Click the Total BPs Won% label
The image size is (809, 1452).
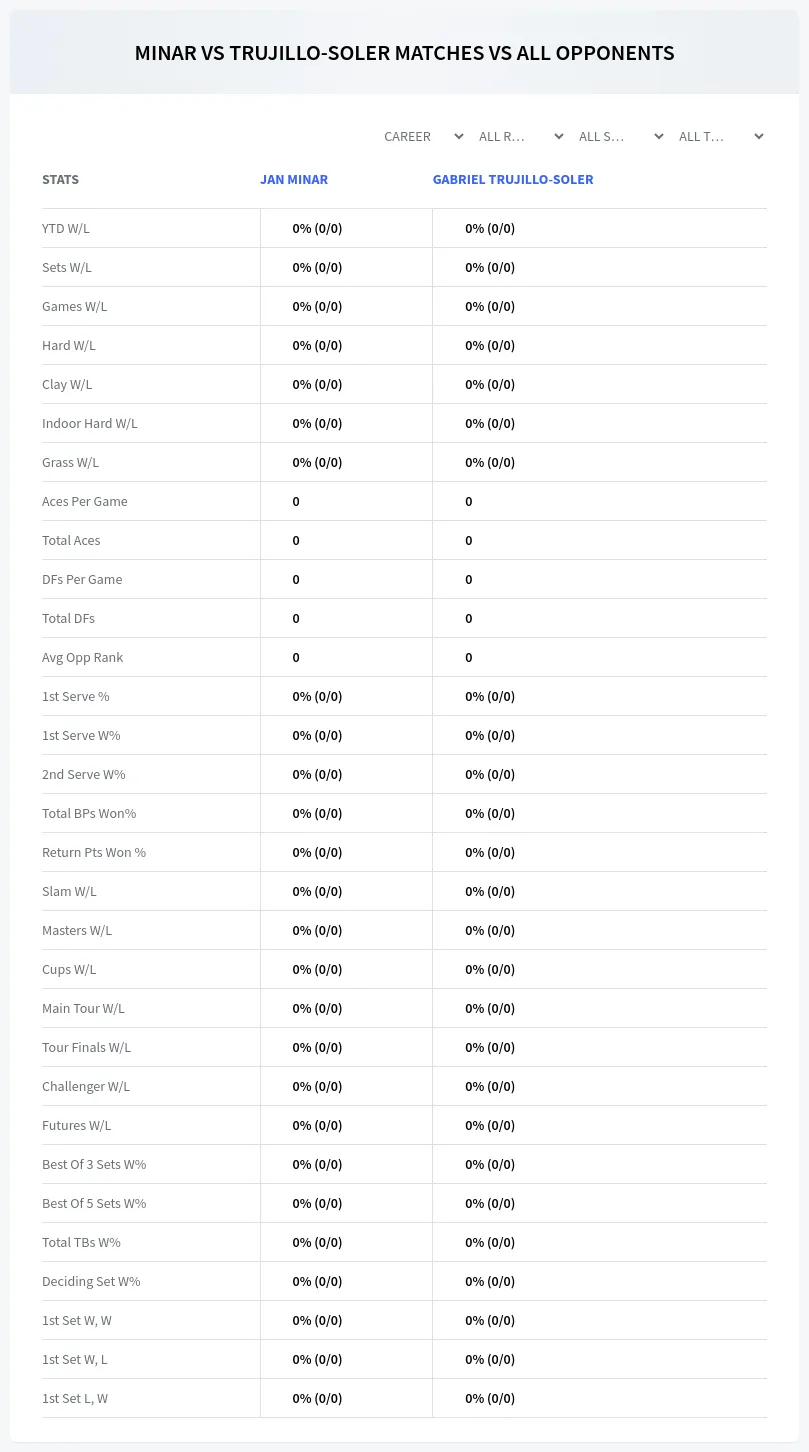coord(89,813)
